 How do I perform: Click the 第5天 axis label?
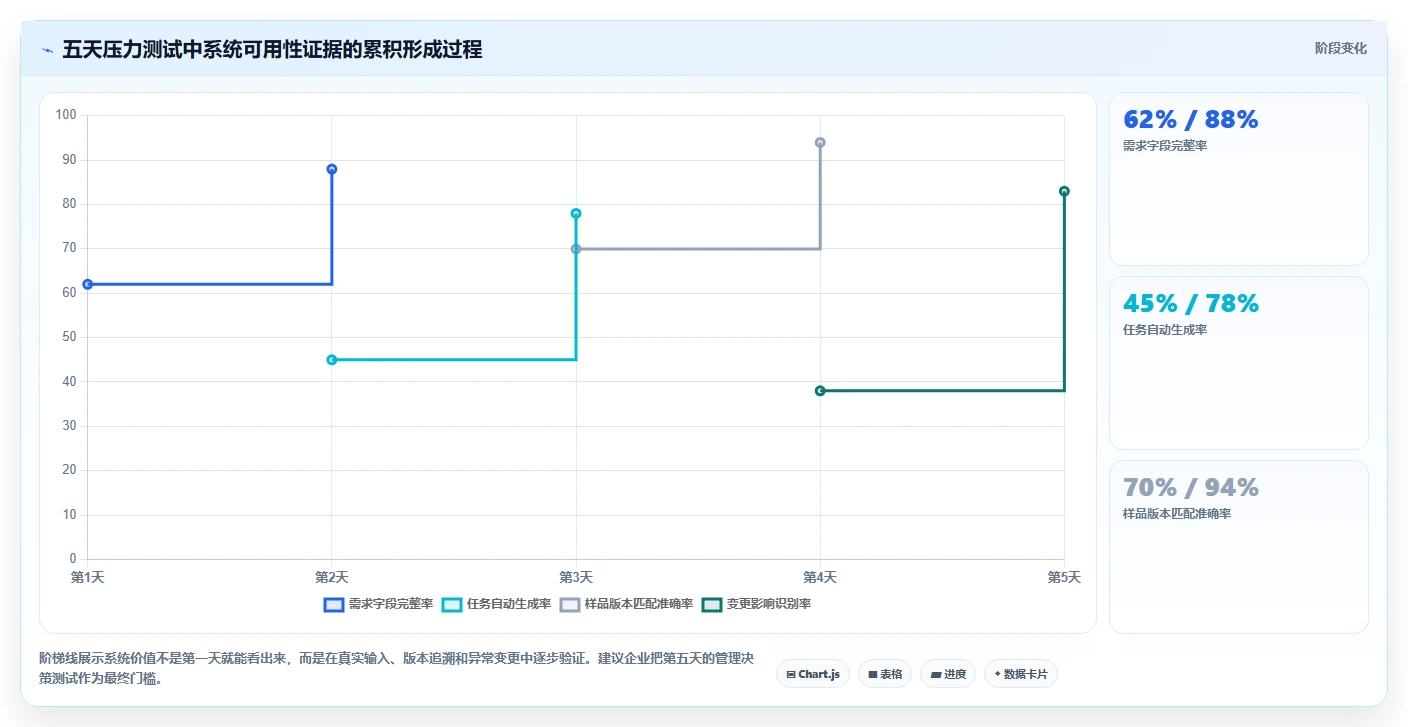click(1064, 577)
